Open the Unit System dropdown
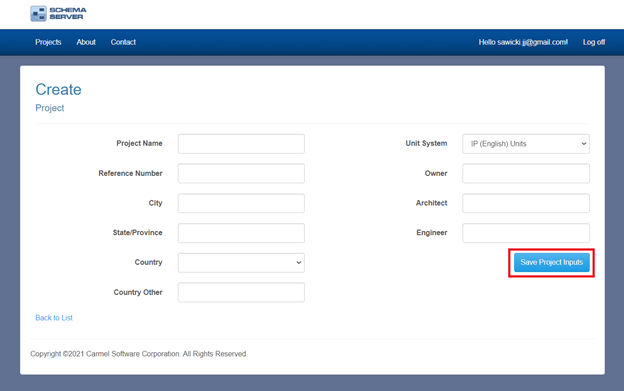624x391 pixels. point(526,144)
